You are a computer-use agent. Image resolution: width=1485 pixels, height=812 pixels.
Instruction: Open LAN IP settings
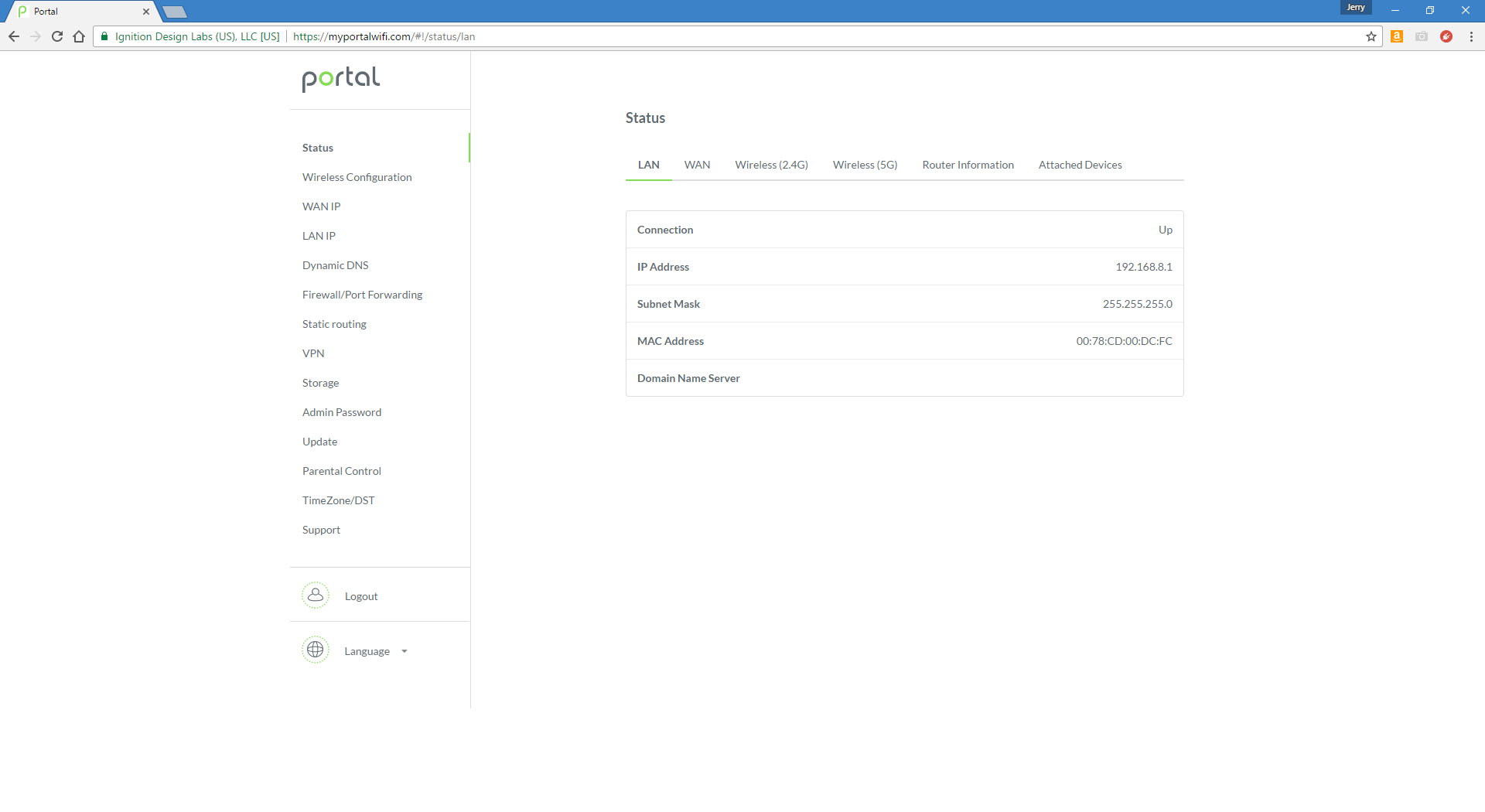click(x=319, y=236)
